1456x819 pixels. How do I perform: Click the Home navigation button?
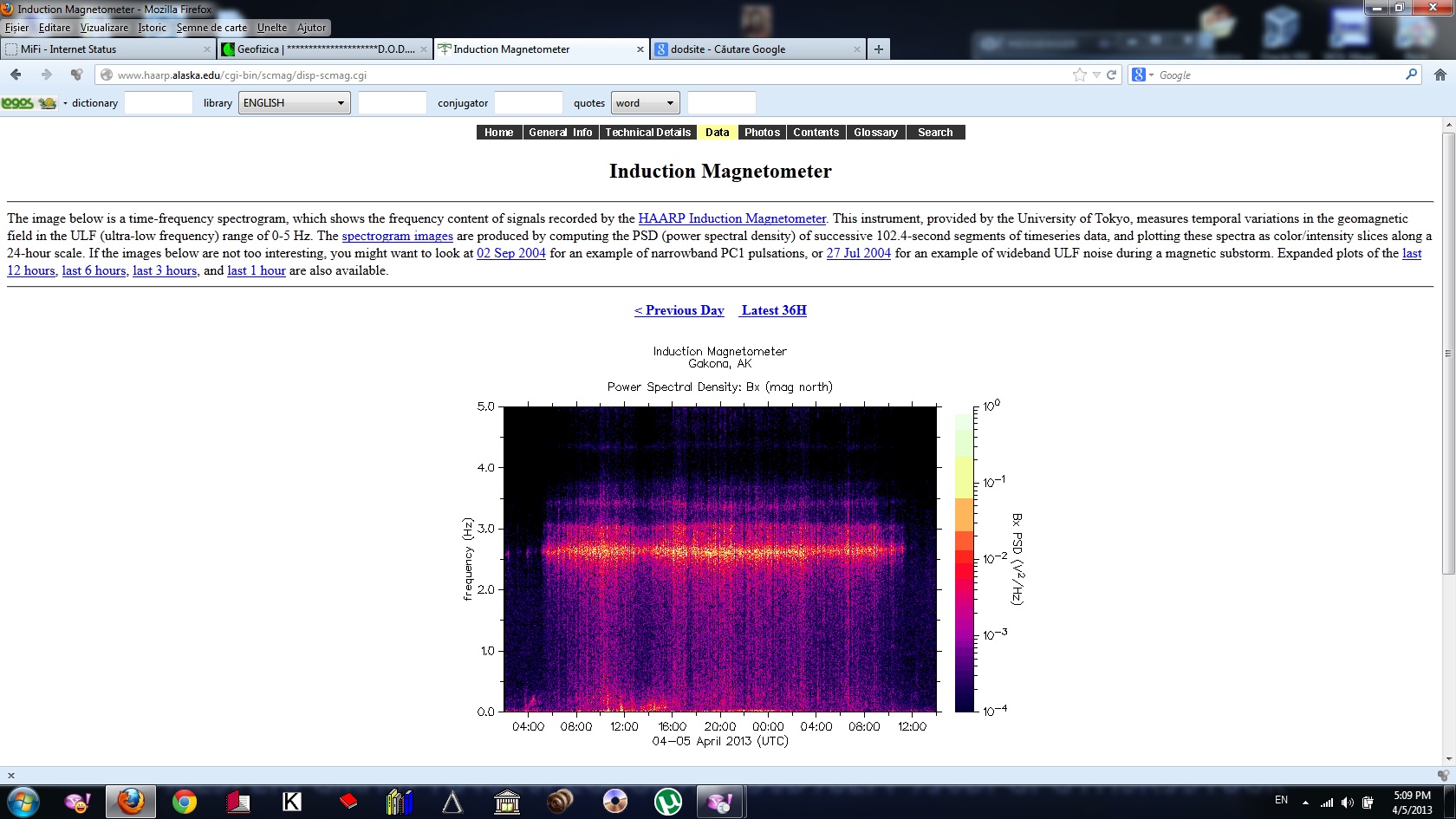(499, 133)
